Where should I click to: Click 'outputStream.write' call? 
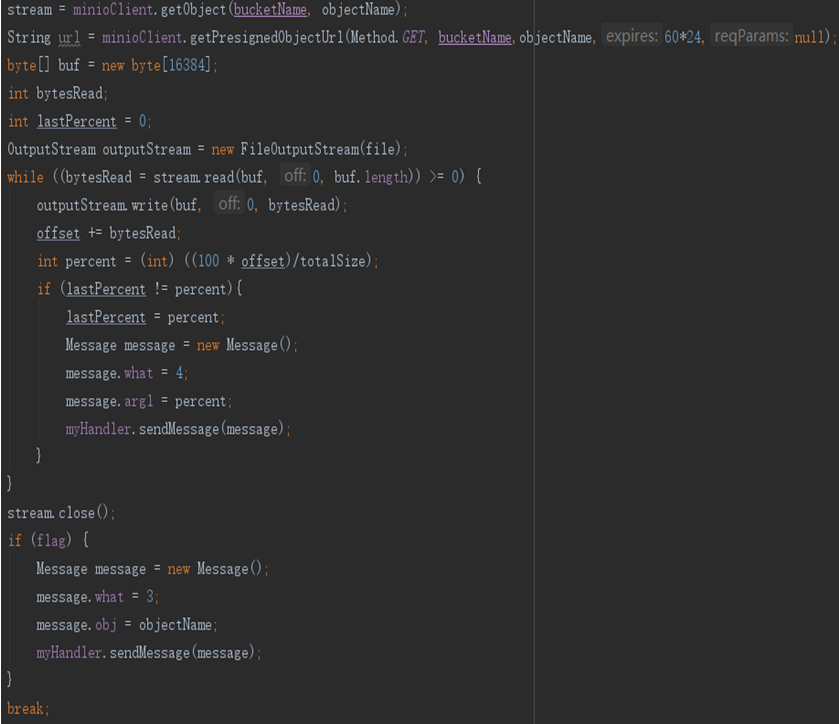pos(102,205)
